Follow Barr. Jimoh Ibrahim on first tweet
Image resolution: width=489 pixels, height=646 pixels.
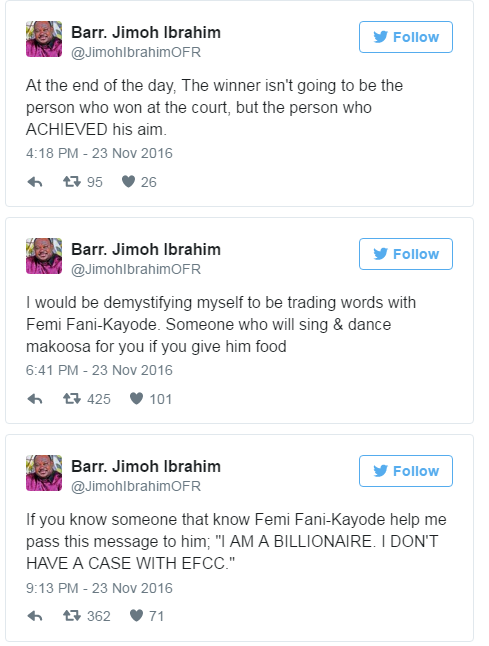click(x=406, y=37)
